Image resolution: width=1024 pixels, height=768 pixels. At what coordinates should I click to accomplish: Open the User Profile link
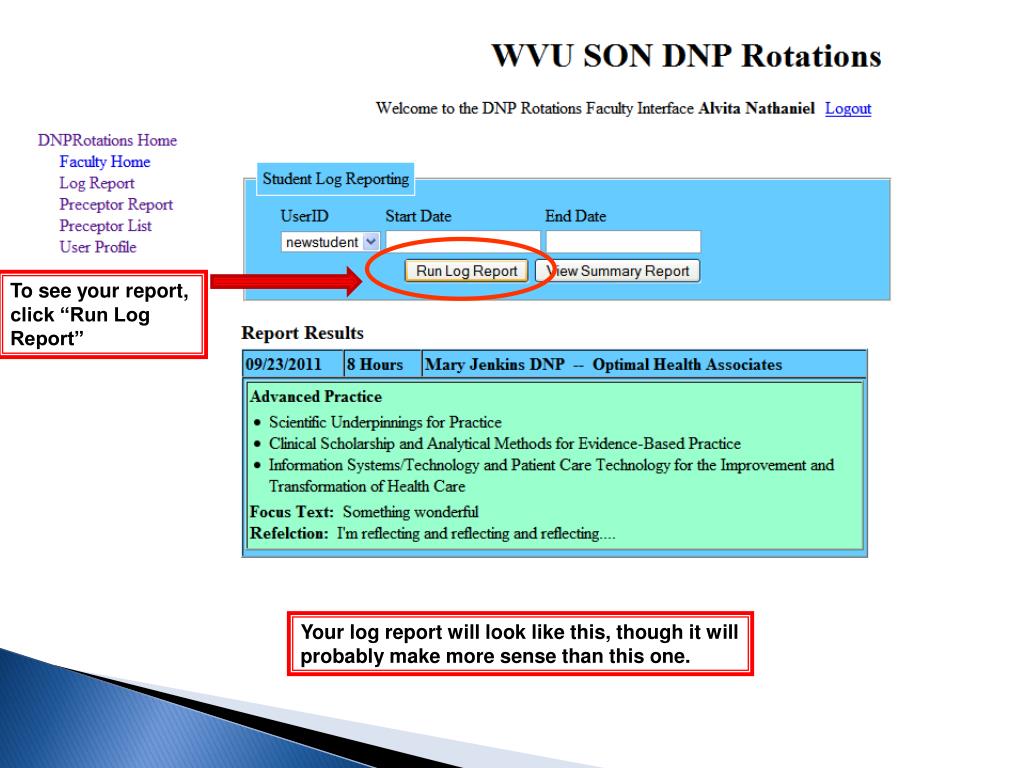tap(98, 248)
